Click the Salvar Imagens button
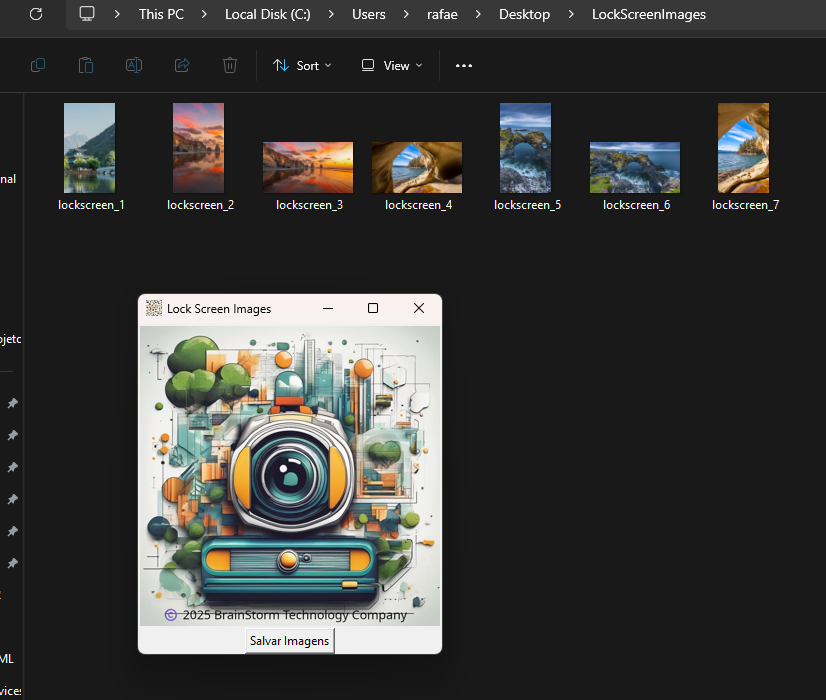 pos(290,640)
